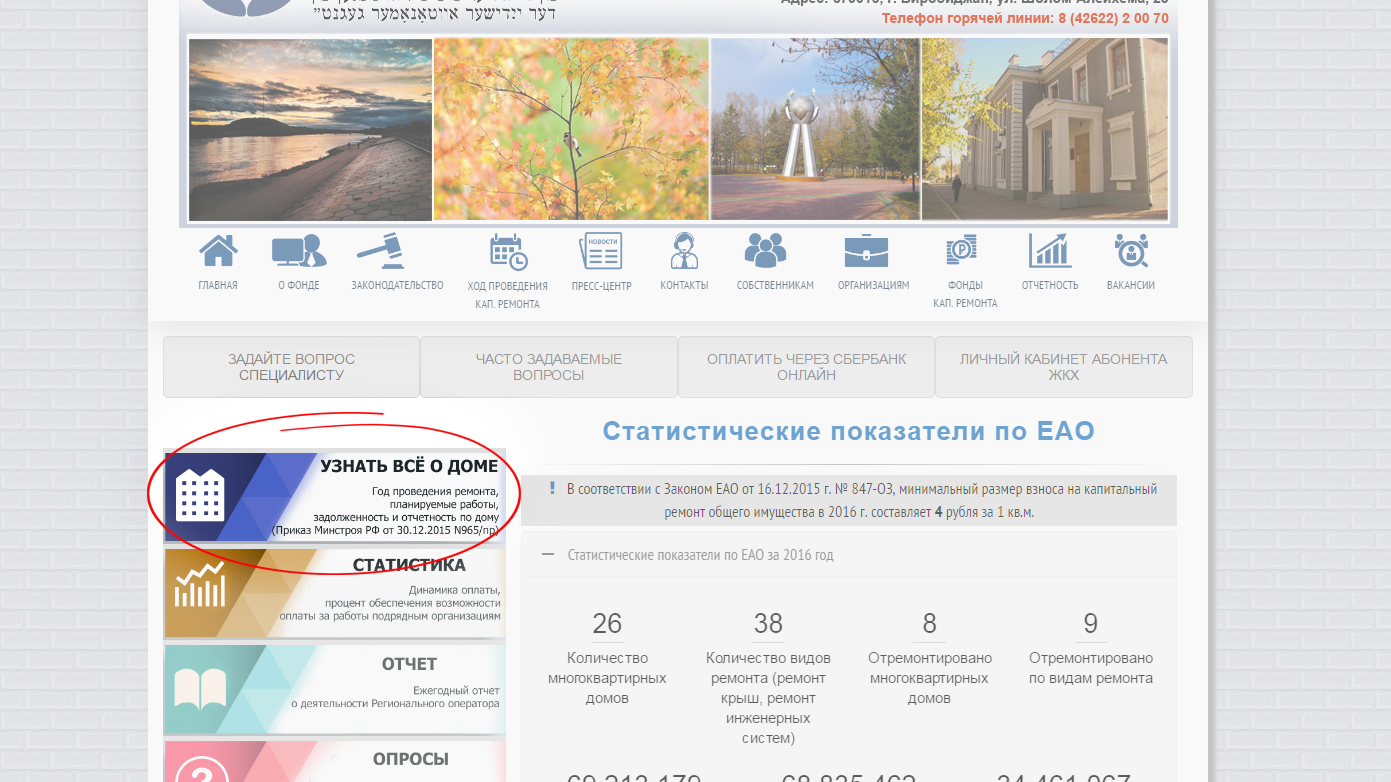Click Задайте вопрос специалисту button
Screen dimensions: 1391x782
291,367
